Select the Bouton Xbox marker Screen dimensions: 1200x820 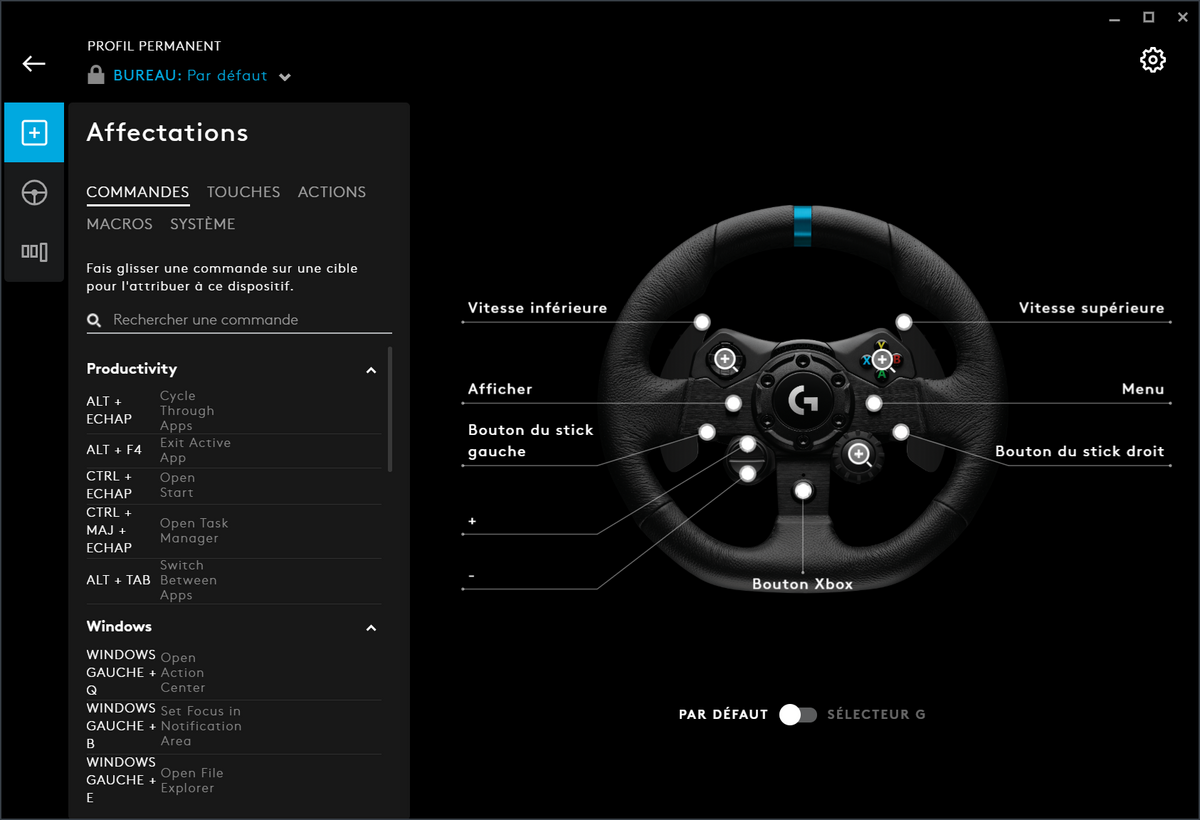803,490
